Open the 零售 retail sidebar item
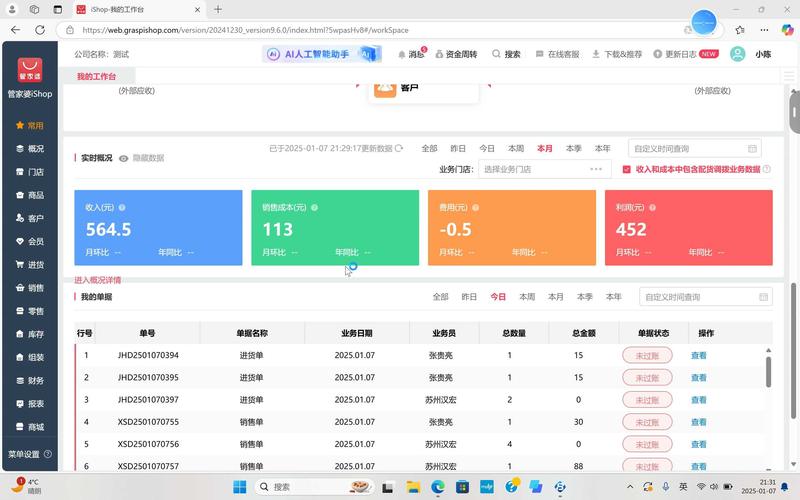This screenshot has width=800, height=500. point(30,311)
